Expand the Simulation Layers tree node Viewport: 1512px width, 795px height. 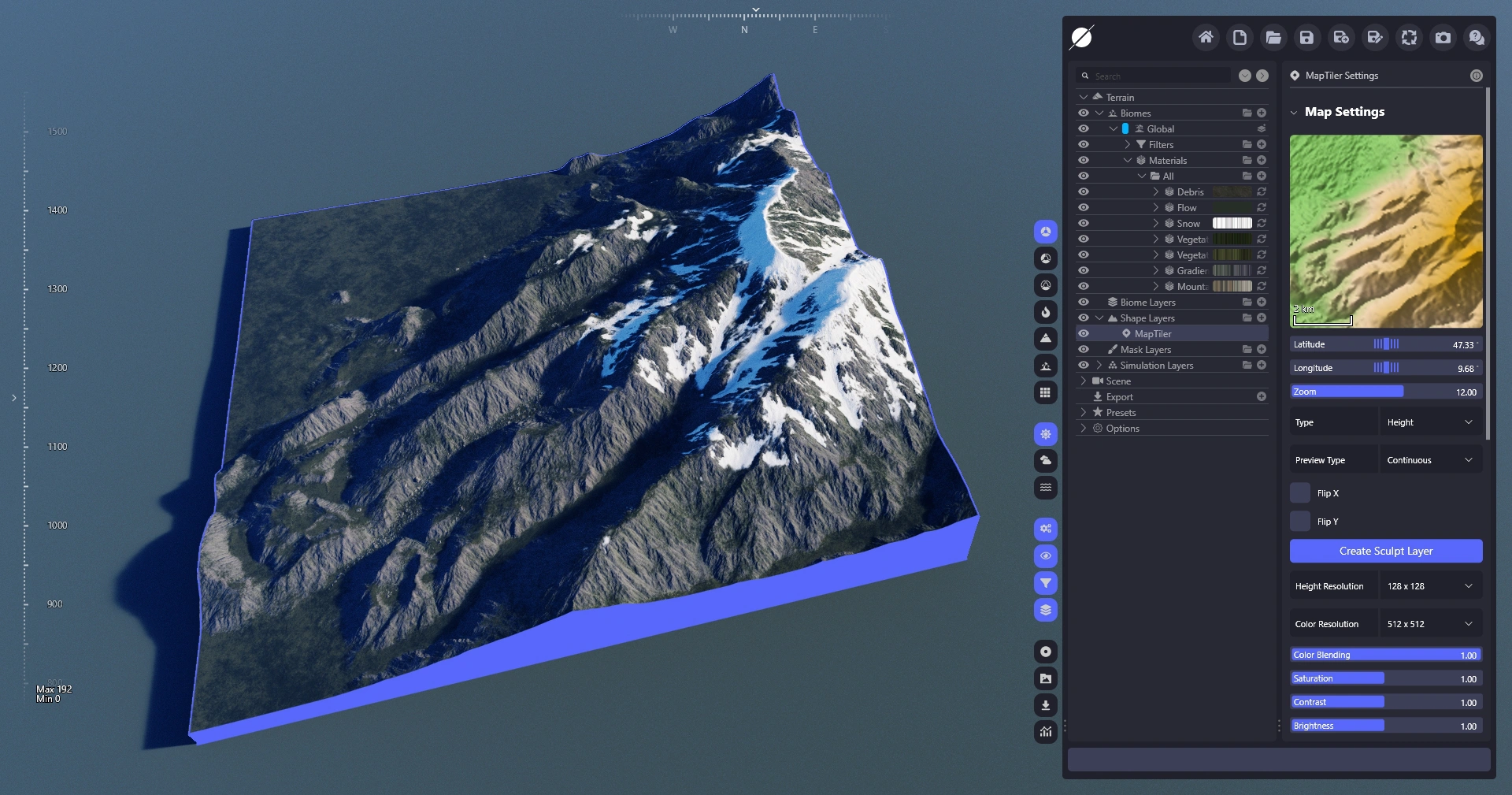pos(1099,366)
